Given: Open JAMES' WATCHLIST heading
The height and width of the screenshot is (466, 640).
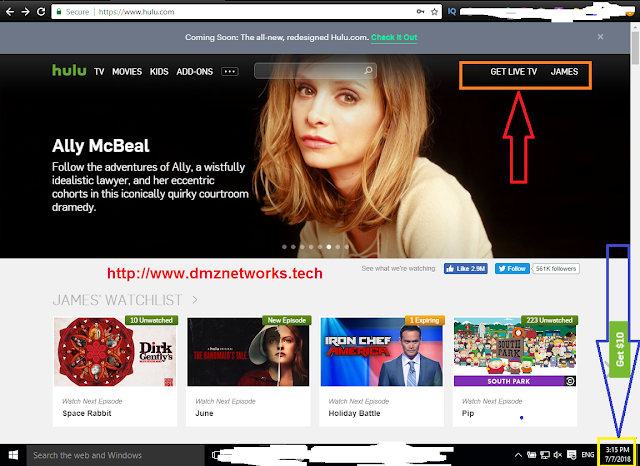Looking at the screenshot, I should 117,300.
